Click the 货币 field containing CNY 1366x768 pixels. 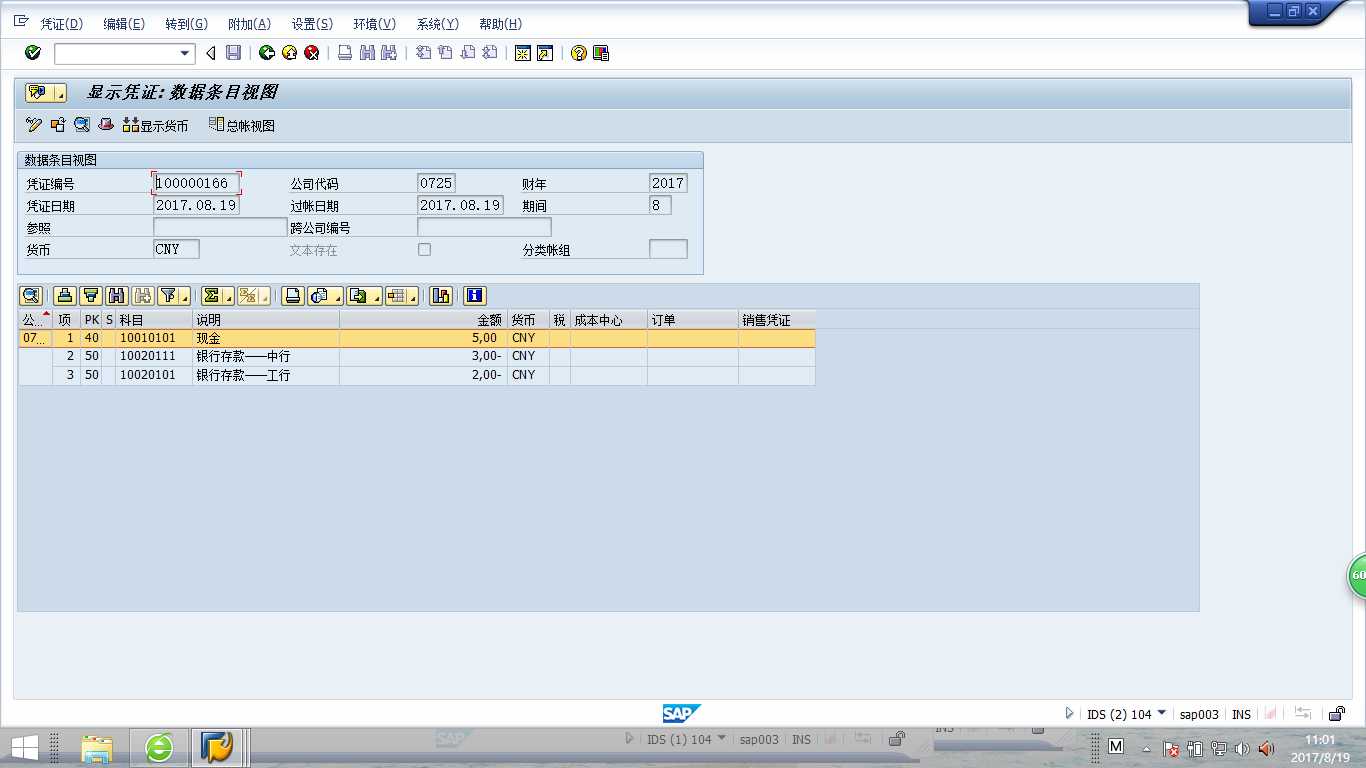click(x=176, y=249)
